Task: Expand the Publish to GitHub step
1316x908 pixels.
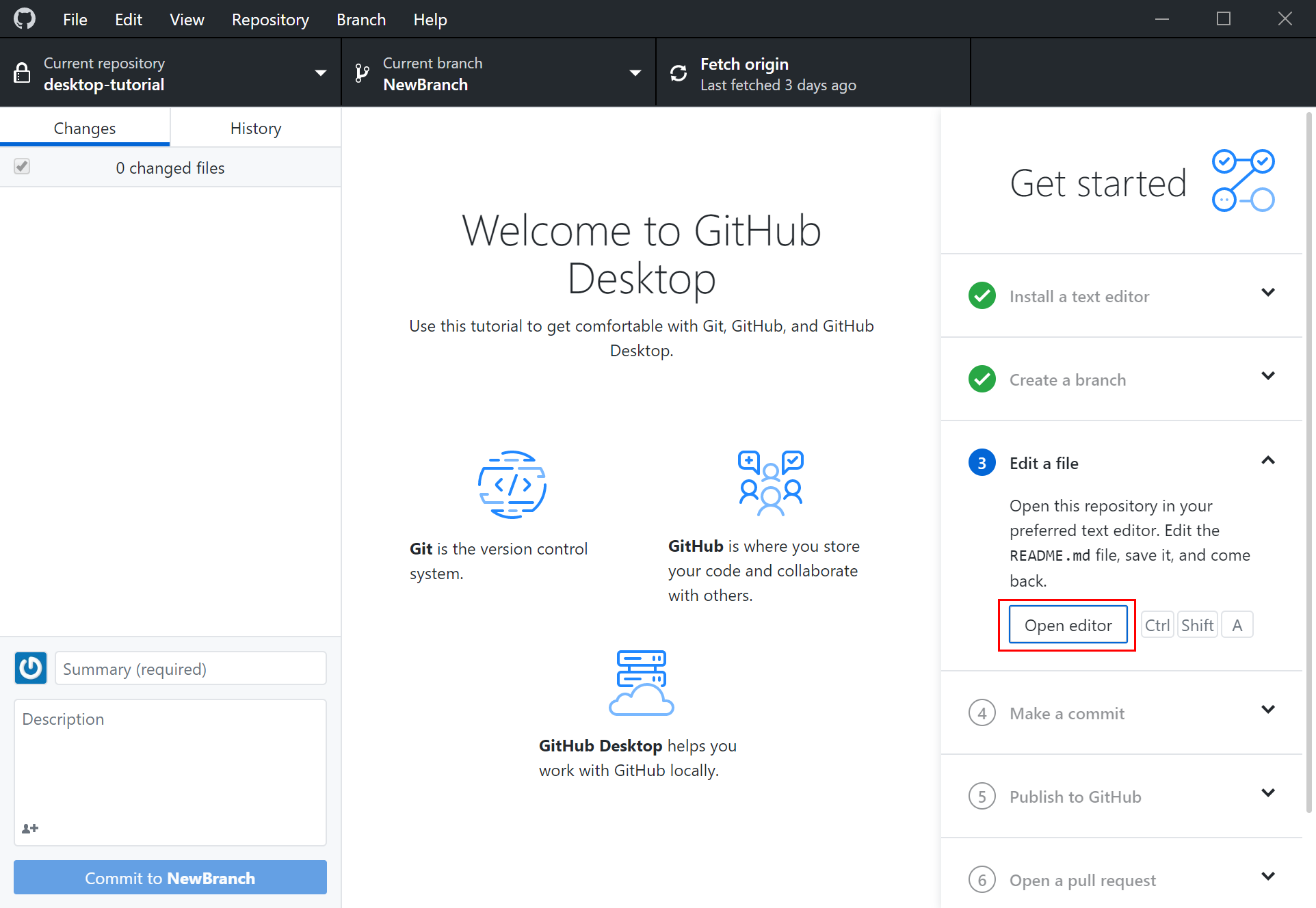Action: tap(1268, 793)
